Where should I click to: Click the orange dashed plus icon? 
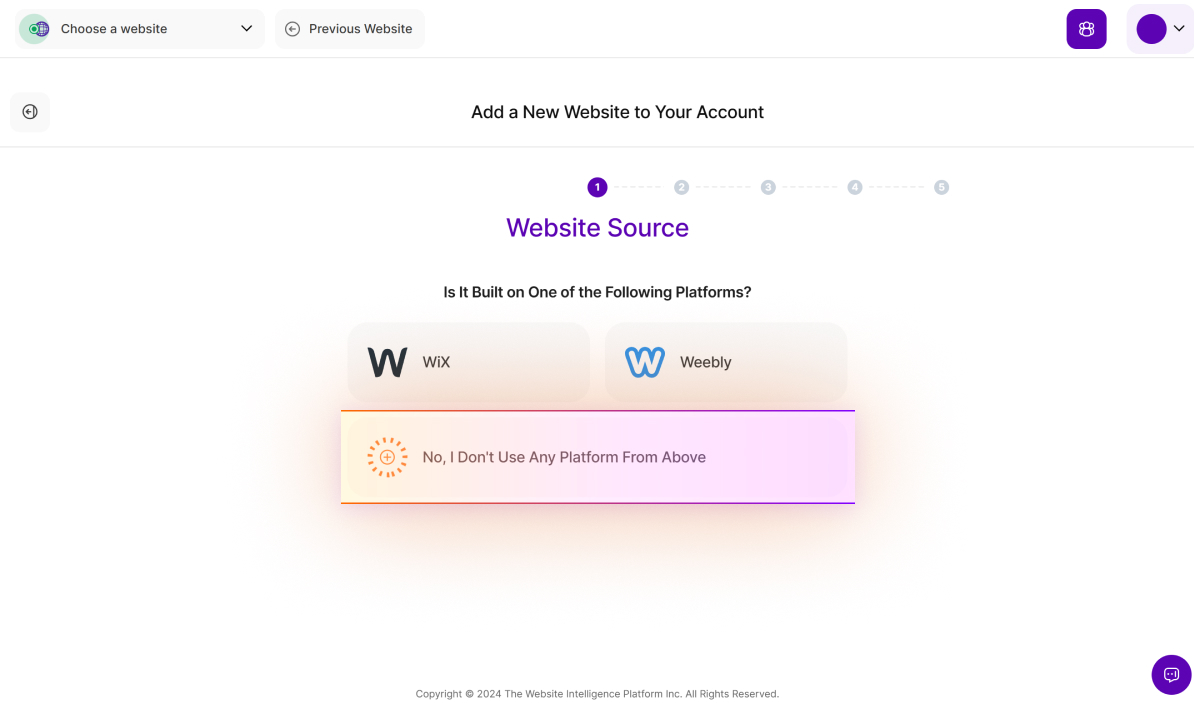387,457
